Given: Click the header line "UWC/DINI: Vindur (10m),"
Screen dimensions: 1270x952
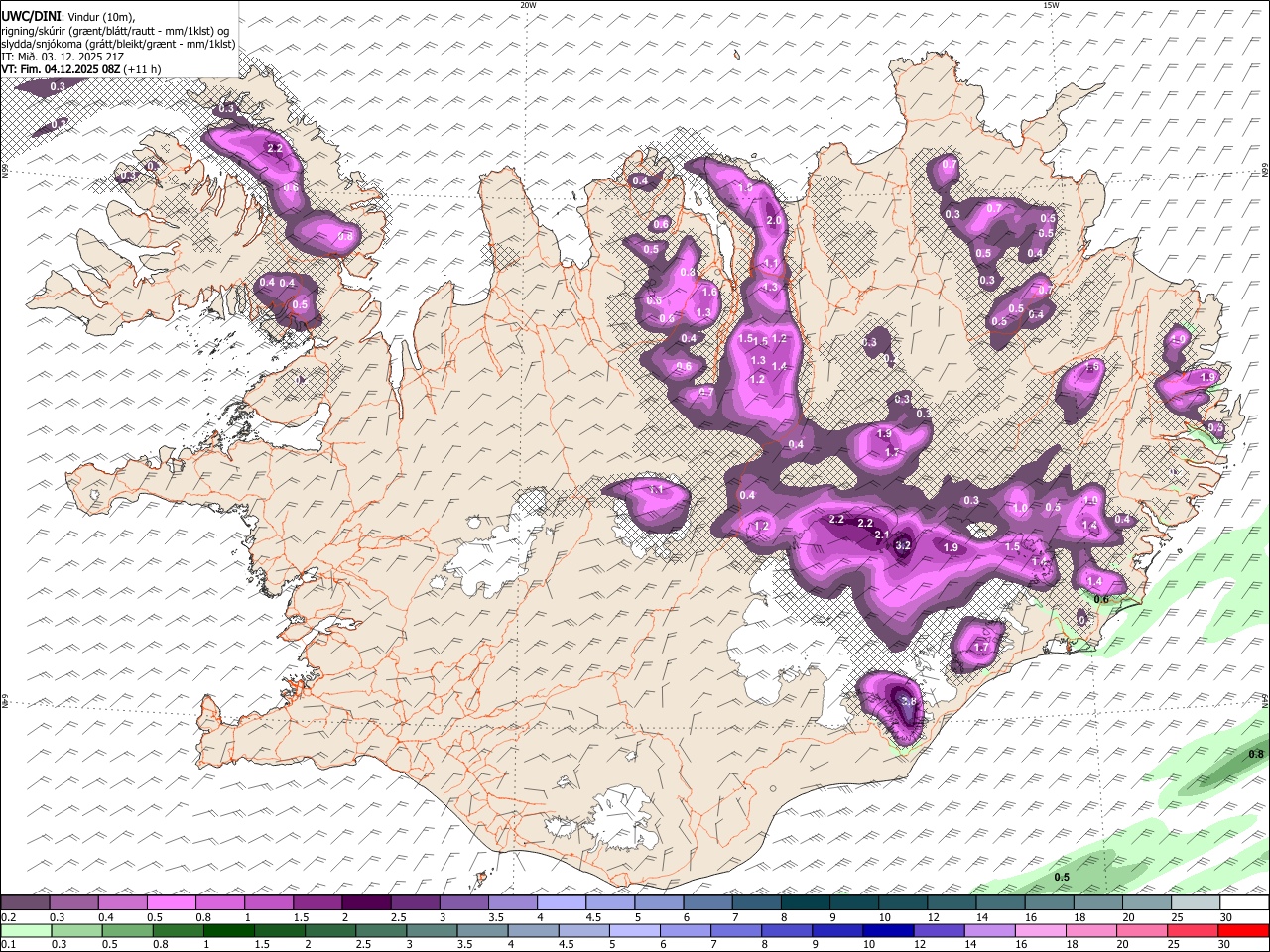Looking at the screenshot, I should 68,16.
